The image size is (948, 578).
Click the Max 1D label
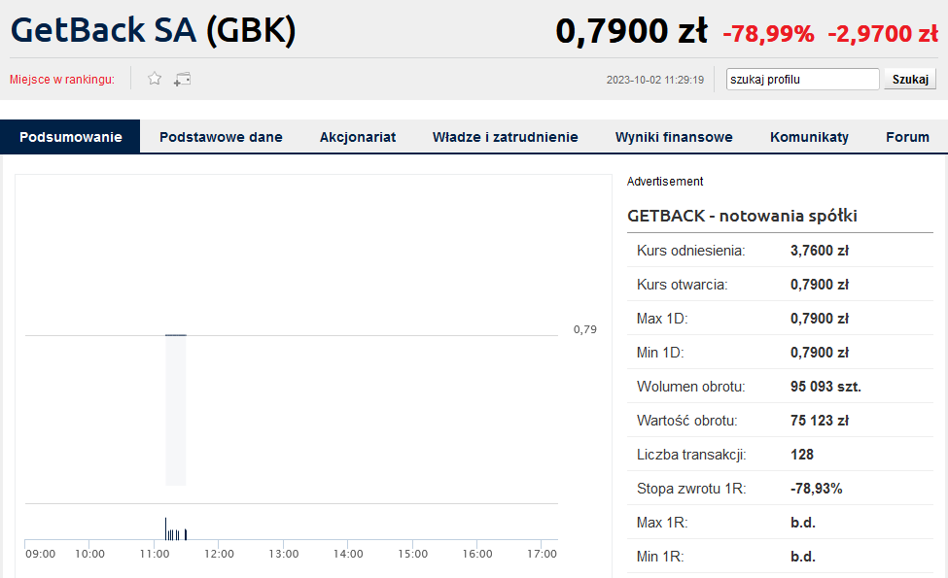click(662, 319)
